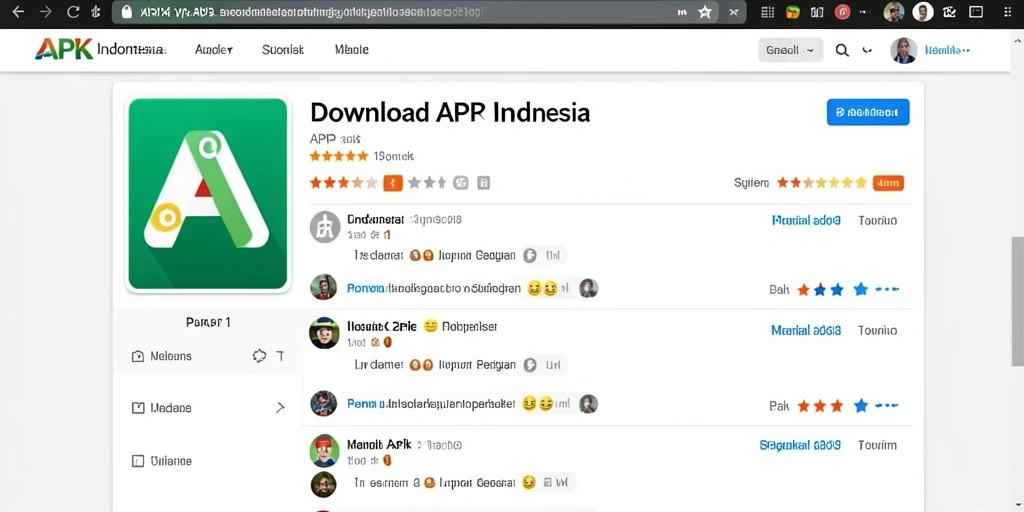Screen dimensions: 1024x512
Task: Click the page vertical scrollbar thumb
Action: (x=1017, y=301)
